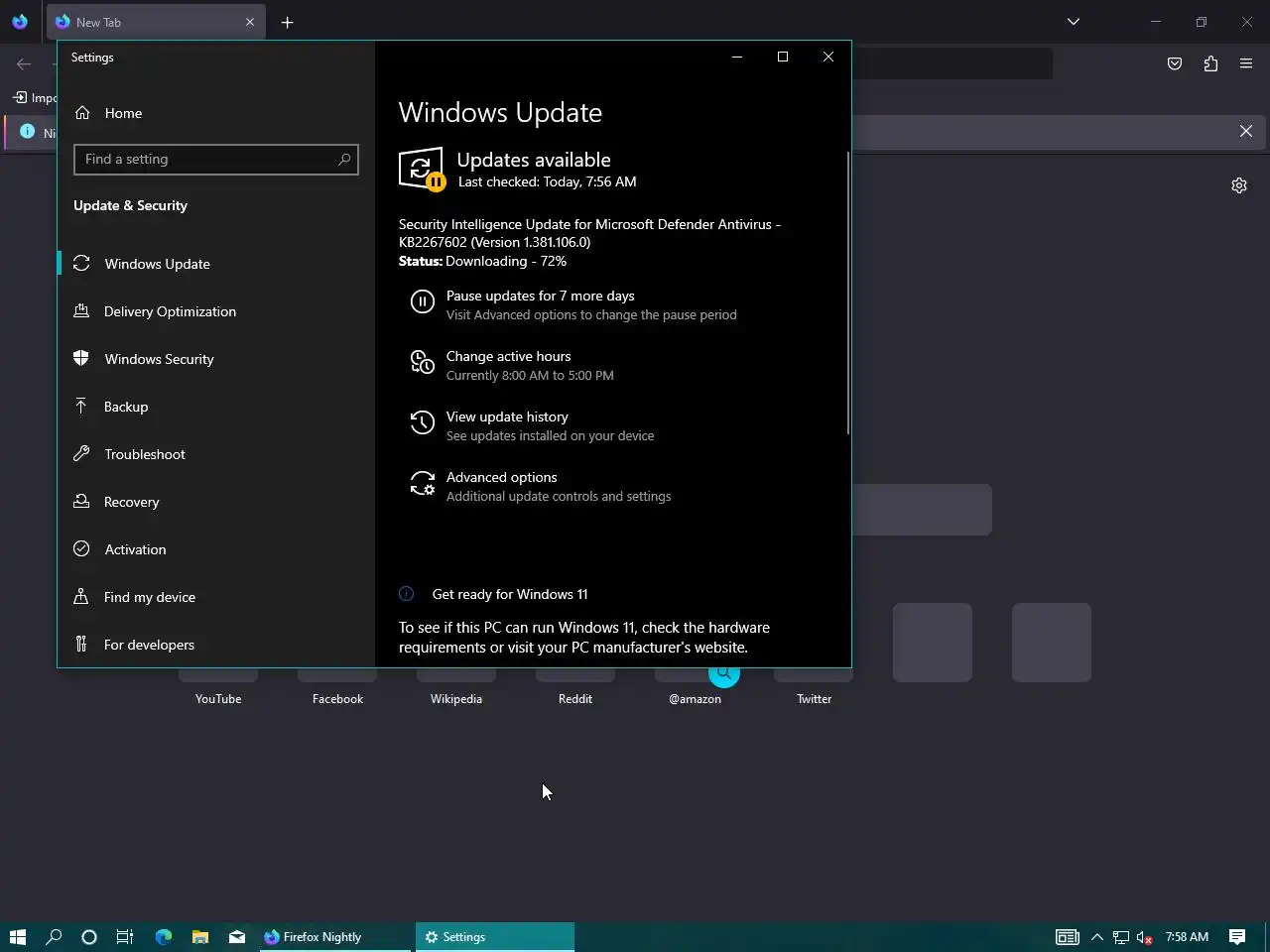Open Home in Settings sidebar
The image size is (1270, 952).
coord(216,113)
